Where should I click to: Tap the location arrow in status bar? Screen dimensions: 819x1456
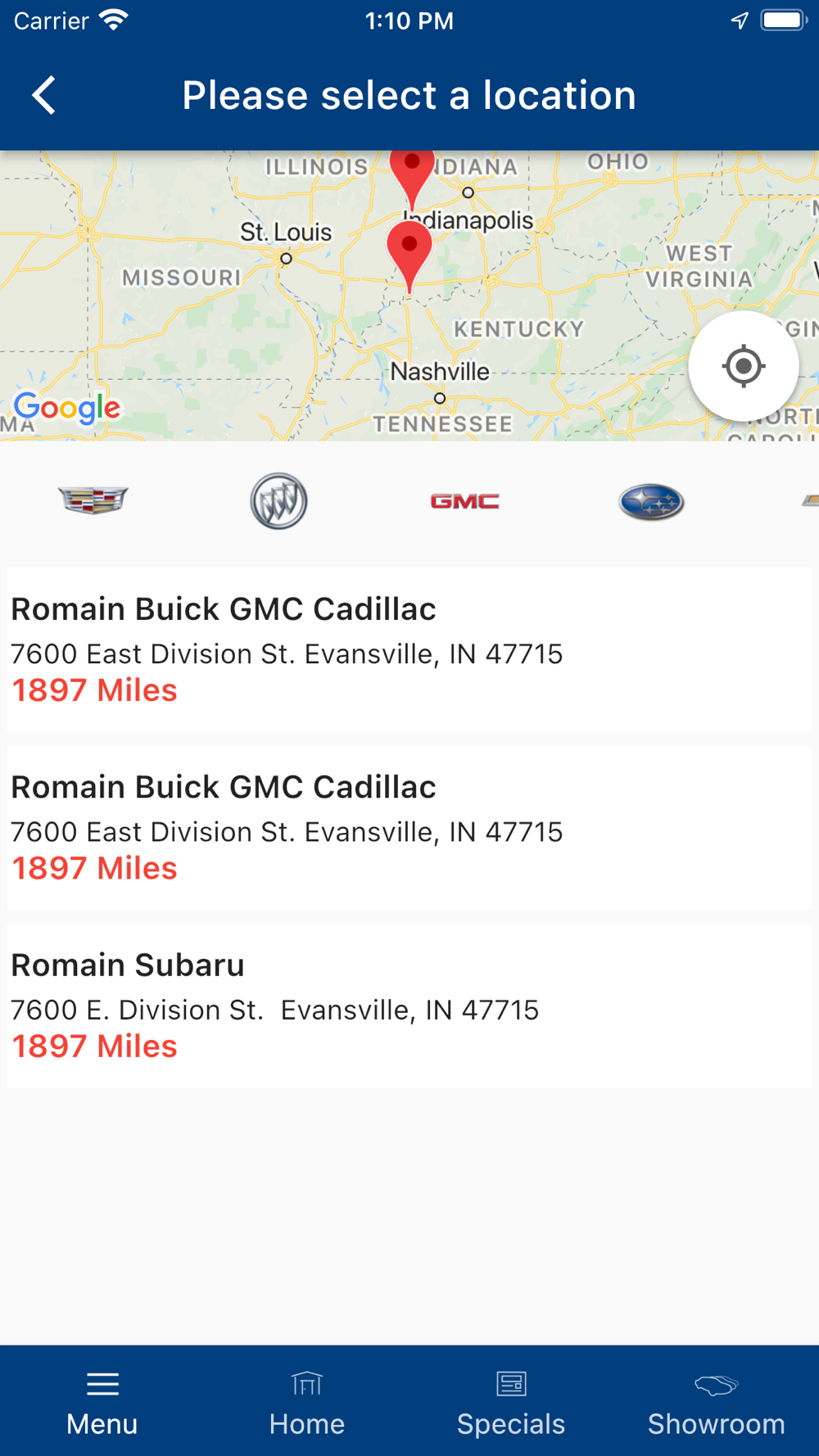click(x=740, y=20)
